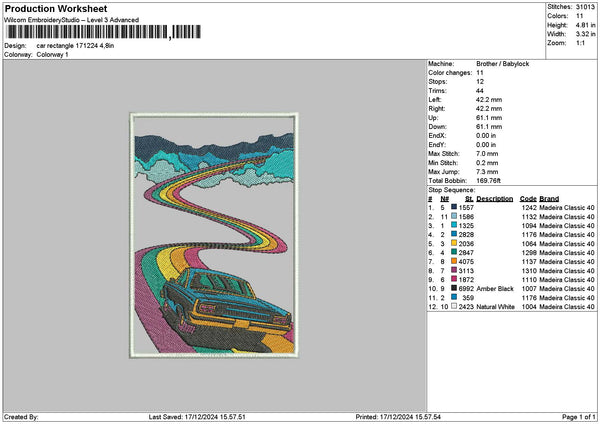This screenshot has width=600, height=424.
Task: Click the barcode under the worksheet title
Action: pyautogui.click(x=88, y=33)
